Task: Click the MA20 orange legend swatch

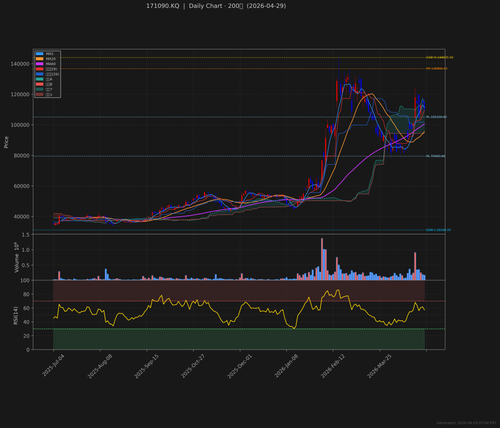Action: click(40, 59)
